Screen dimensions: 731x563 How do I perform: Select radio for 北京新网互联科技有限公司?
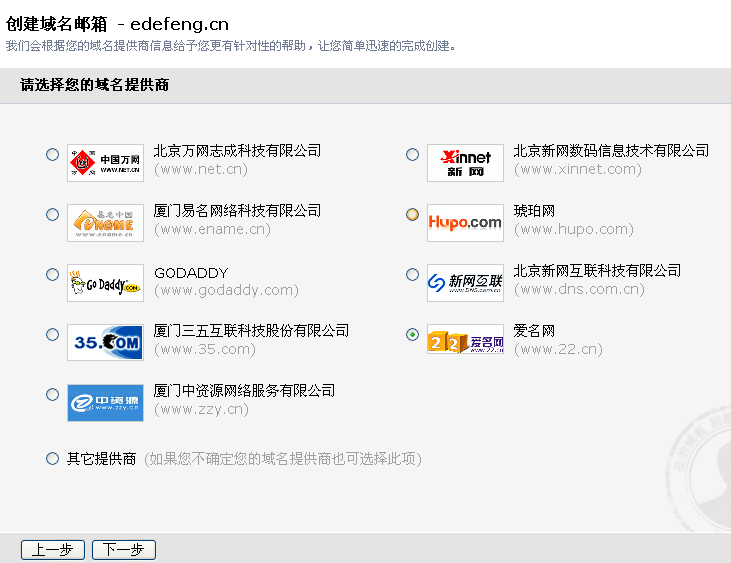pyautogui.click(x=412, y=274)
